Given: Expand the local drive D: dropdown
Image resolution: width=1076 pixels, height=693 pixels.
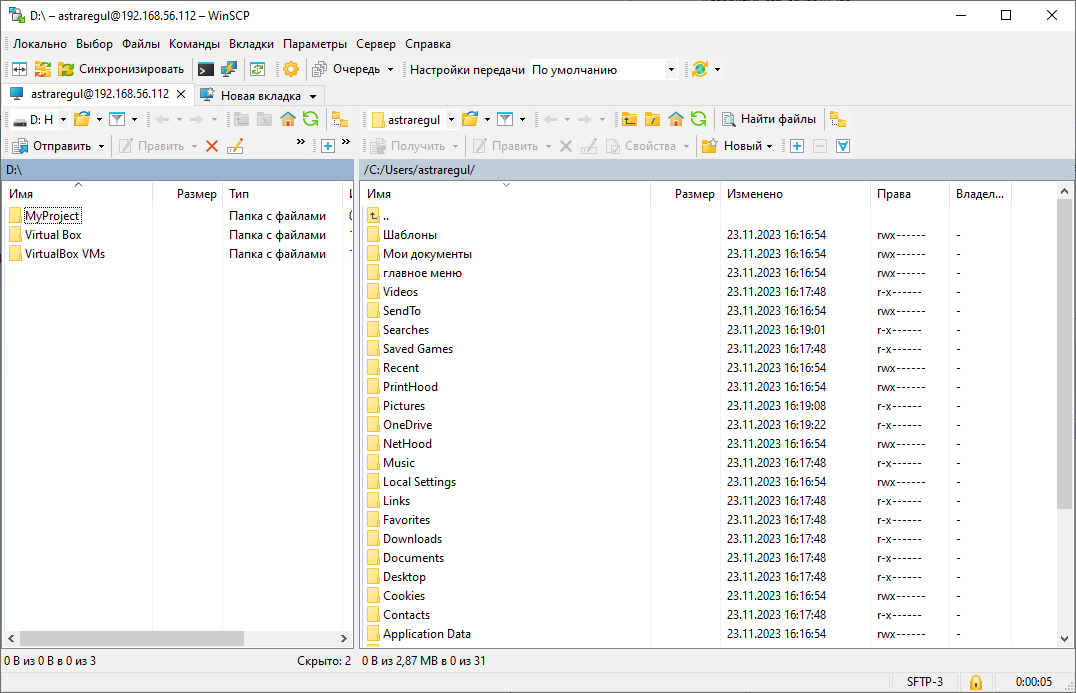Looking at the screenshot, I should click(x=63, y=120).
